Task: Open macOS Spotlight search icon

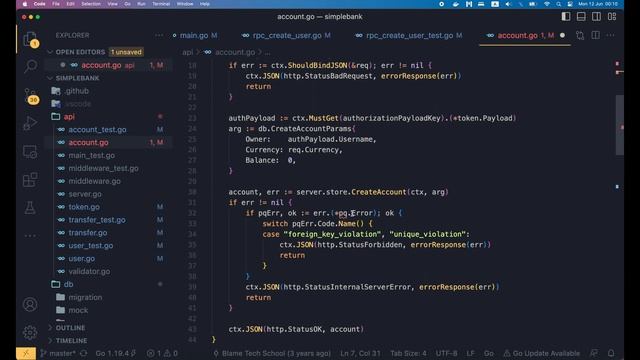Action: pyautogui.click(x=558, y=4)
